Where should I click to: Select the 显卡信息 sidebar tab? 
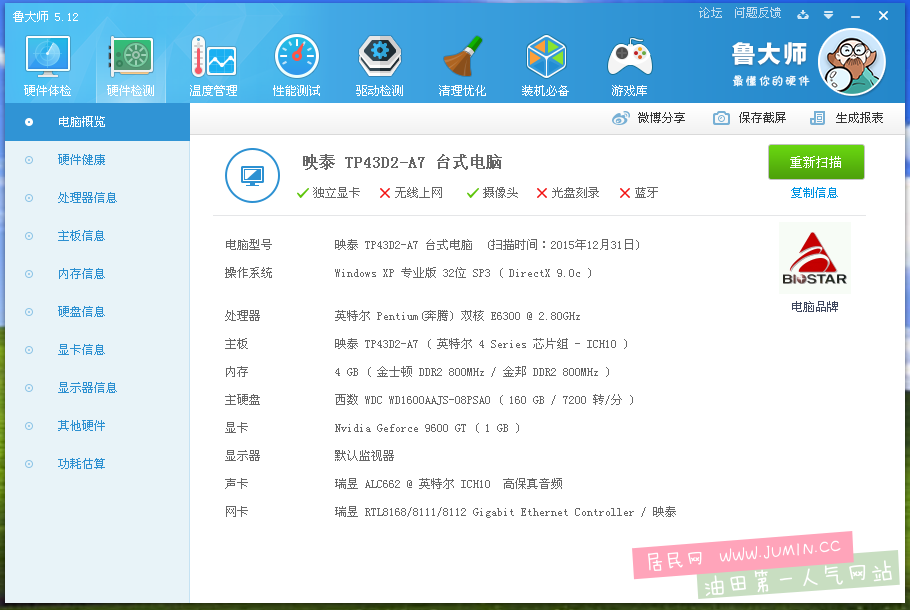click(x=98, y=350)
